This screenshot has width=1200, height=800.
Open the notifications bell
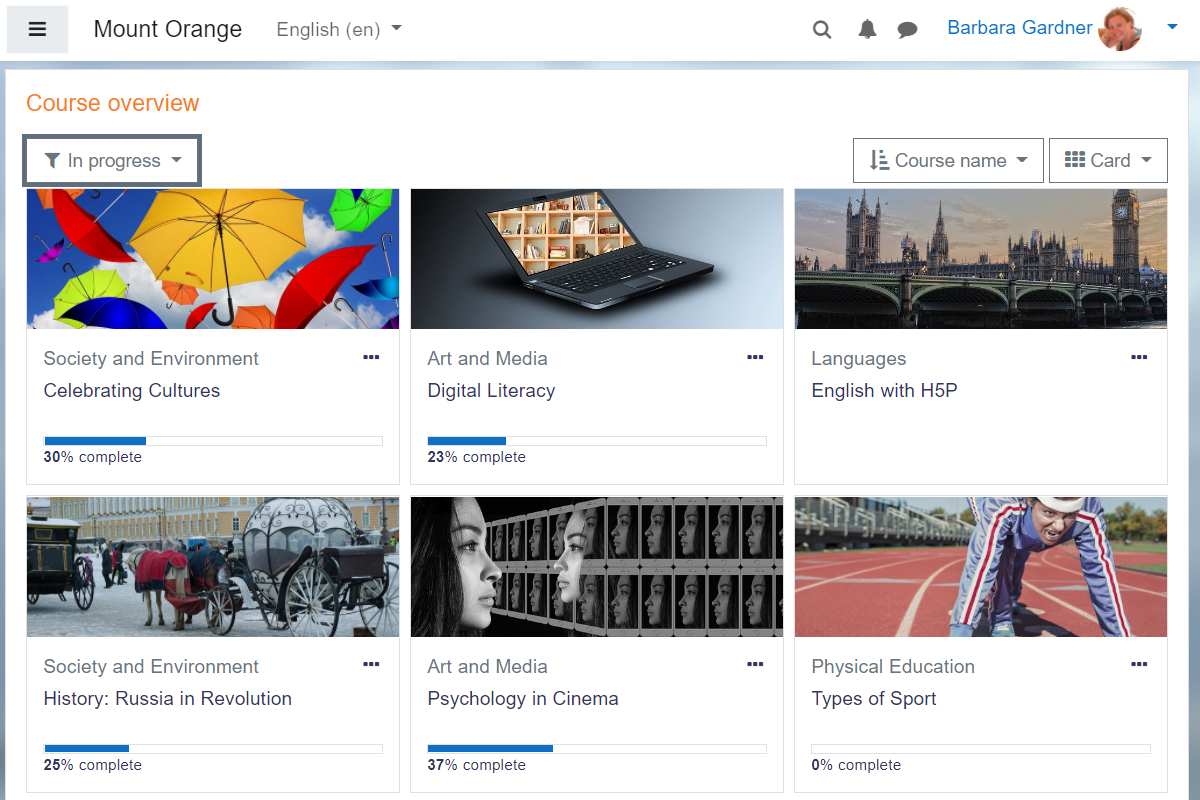pos(867,30)
